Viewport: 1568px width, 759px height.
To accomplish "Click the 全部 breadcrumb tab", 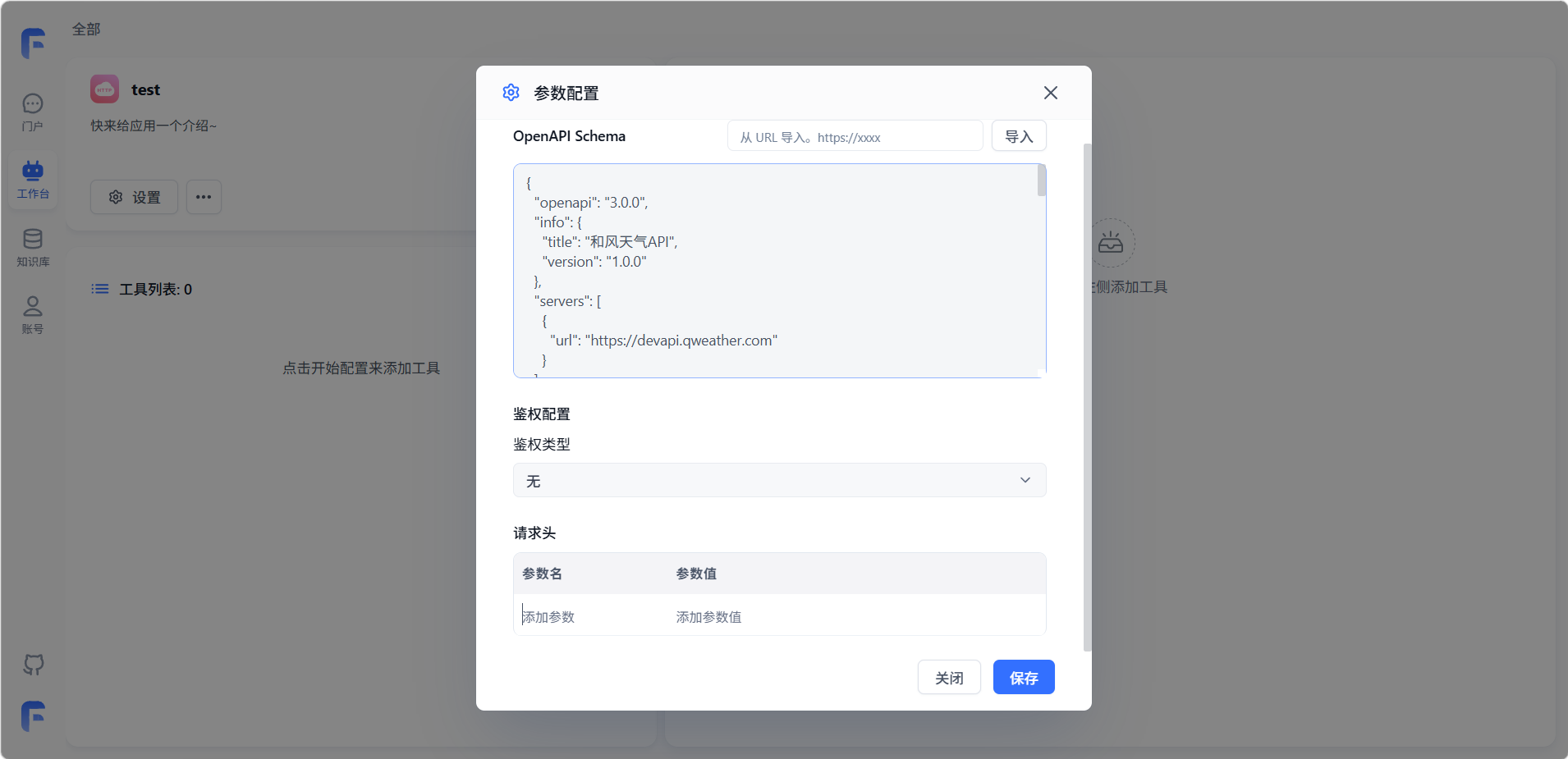I will tap(86, 30).
